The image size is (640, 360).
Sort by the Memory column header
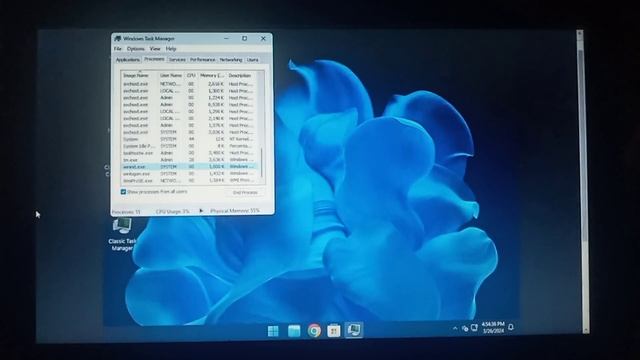coord(212,76)
